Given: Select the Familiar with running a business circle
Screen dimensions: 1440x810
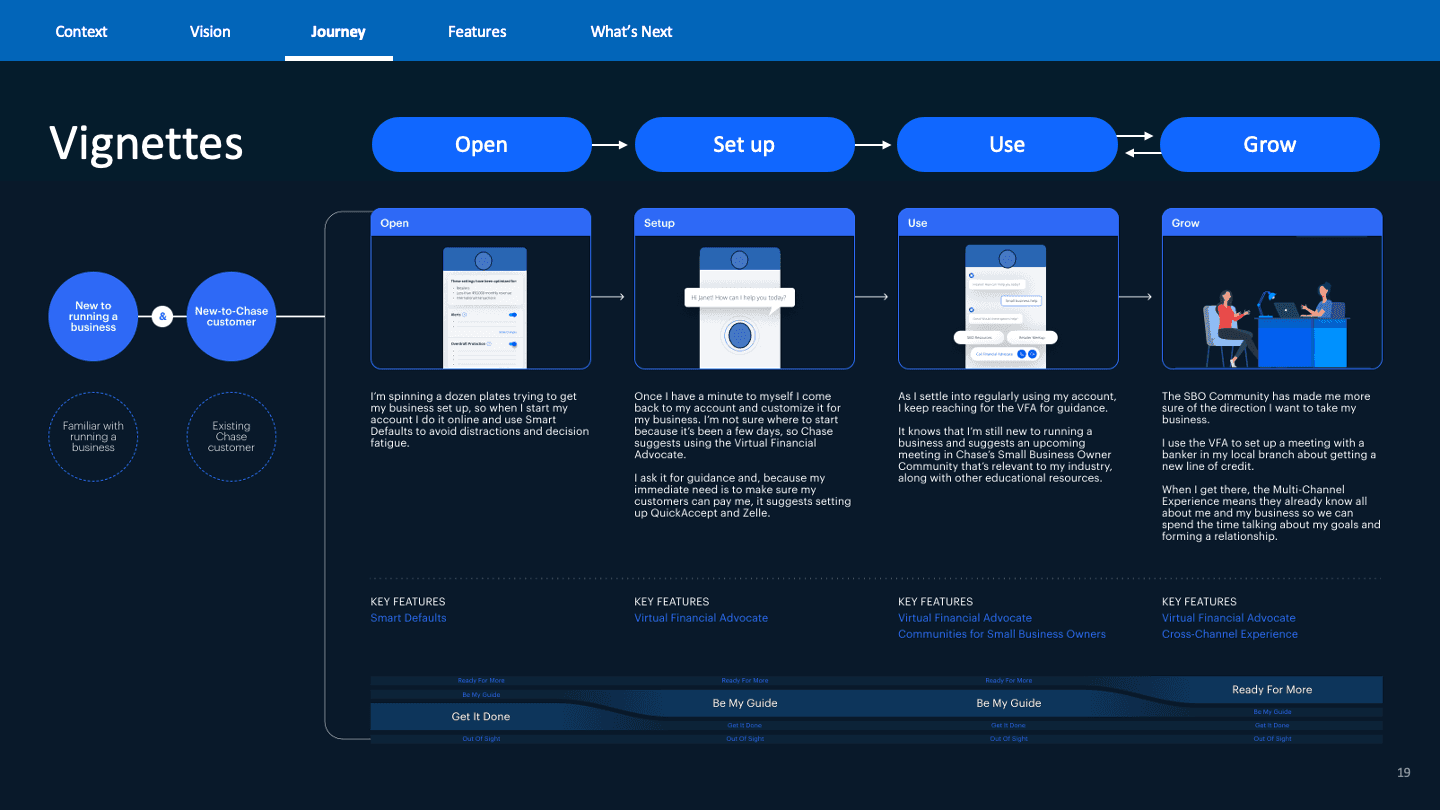Looking at the screenshot, I should click(93, 437).
